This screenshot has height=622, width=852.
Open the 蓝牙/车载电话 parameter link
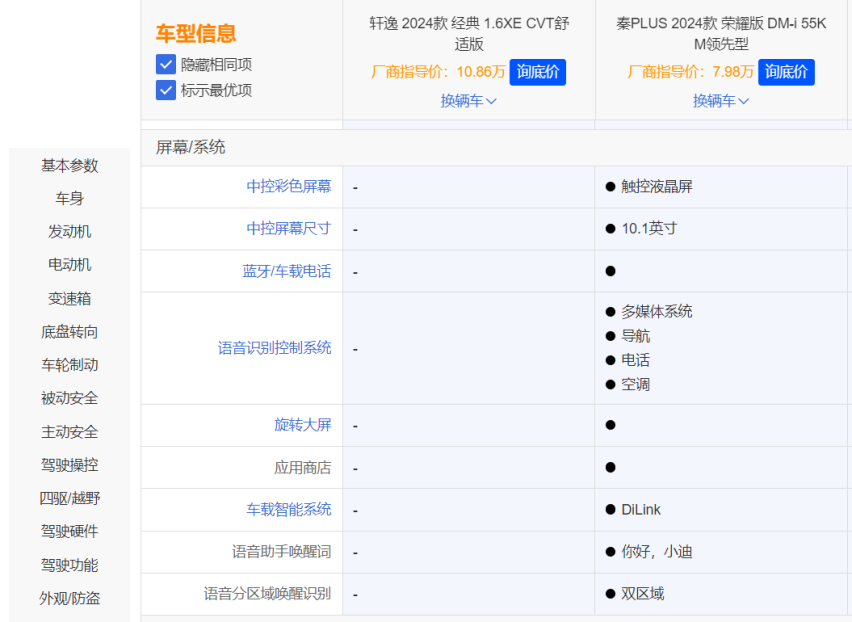[x=286, y=271]
